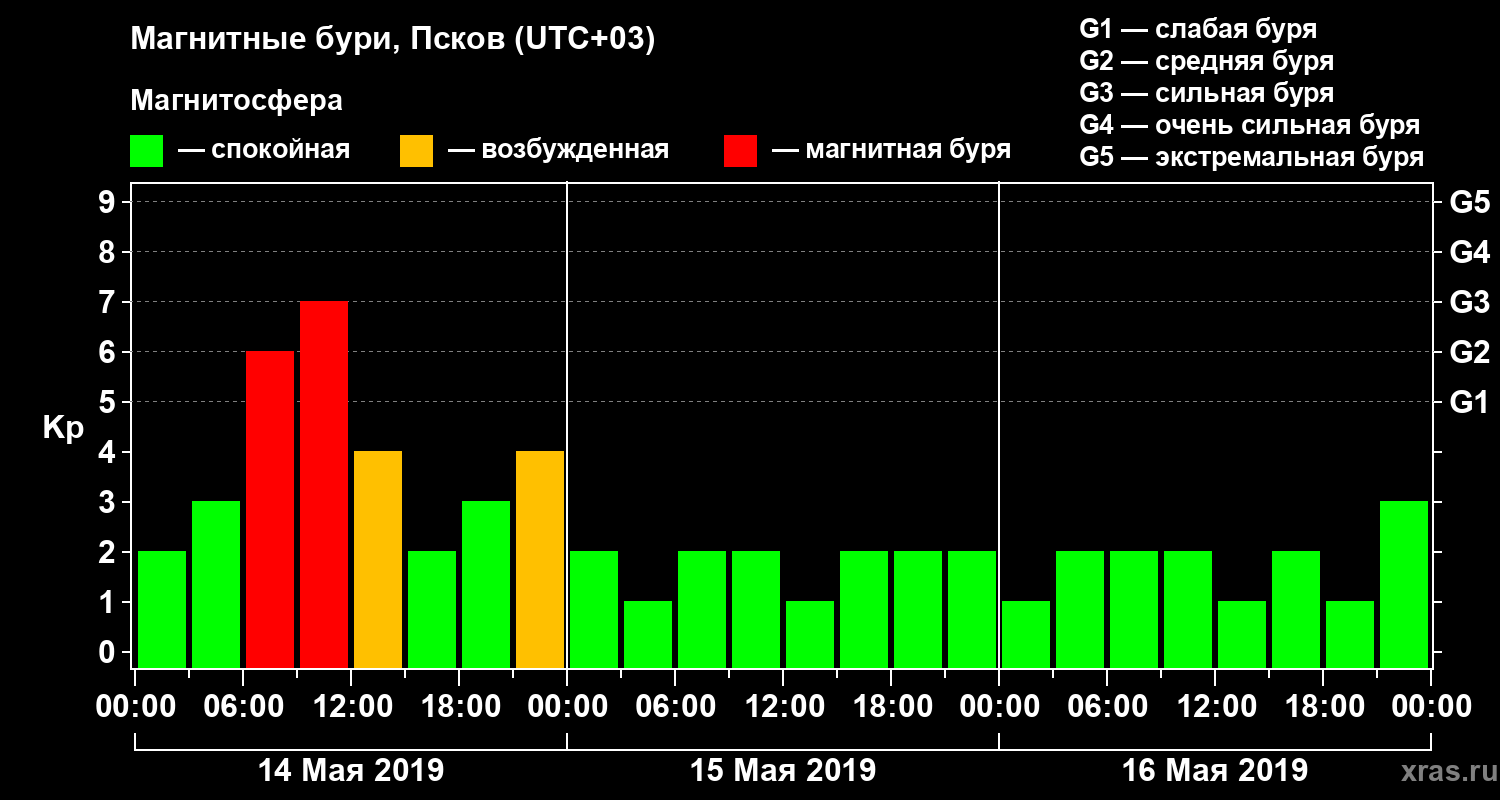Click the 'G3' right axis label
The height and width of the screenshot is (800, 1500).
point(1470,302)
